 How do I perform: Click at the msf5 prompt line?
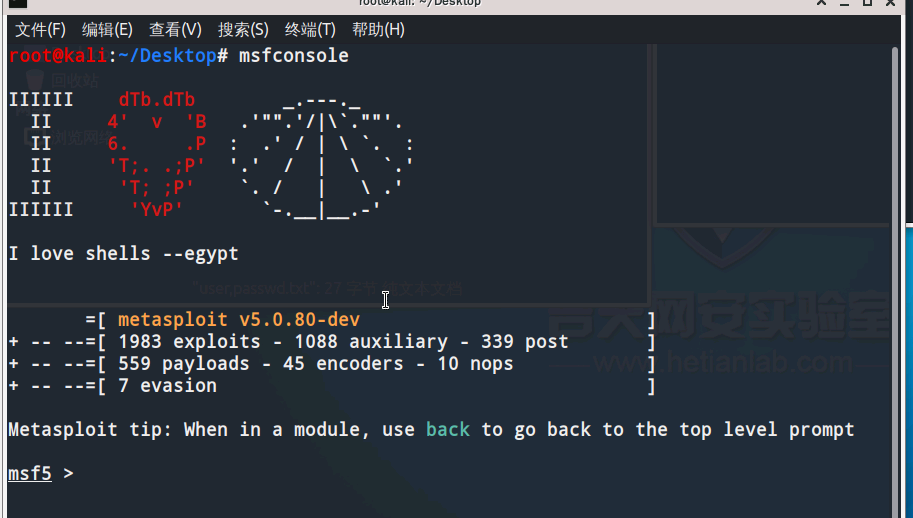pos(449,474)
